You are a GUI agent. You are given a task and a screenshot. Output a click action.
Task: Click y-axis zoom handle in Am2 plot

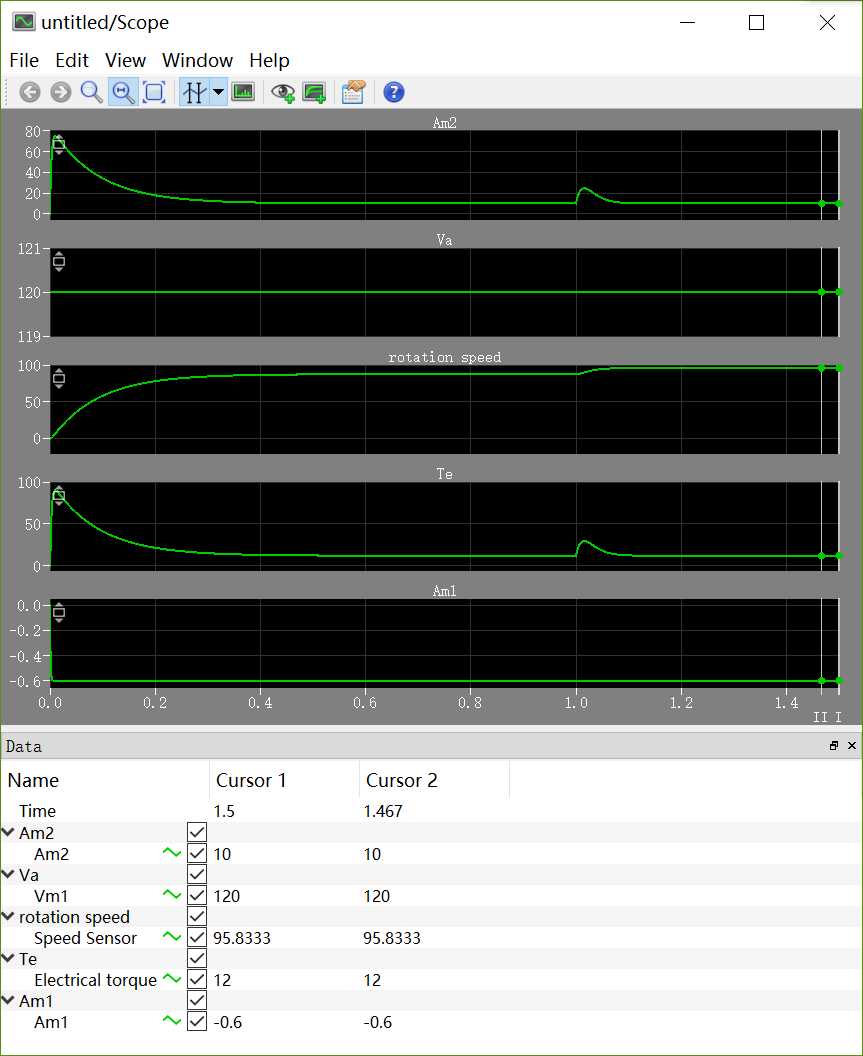(59, 144)
